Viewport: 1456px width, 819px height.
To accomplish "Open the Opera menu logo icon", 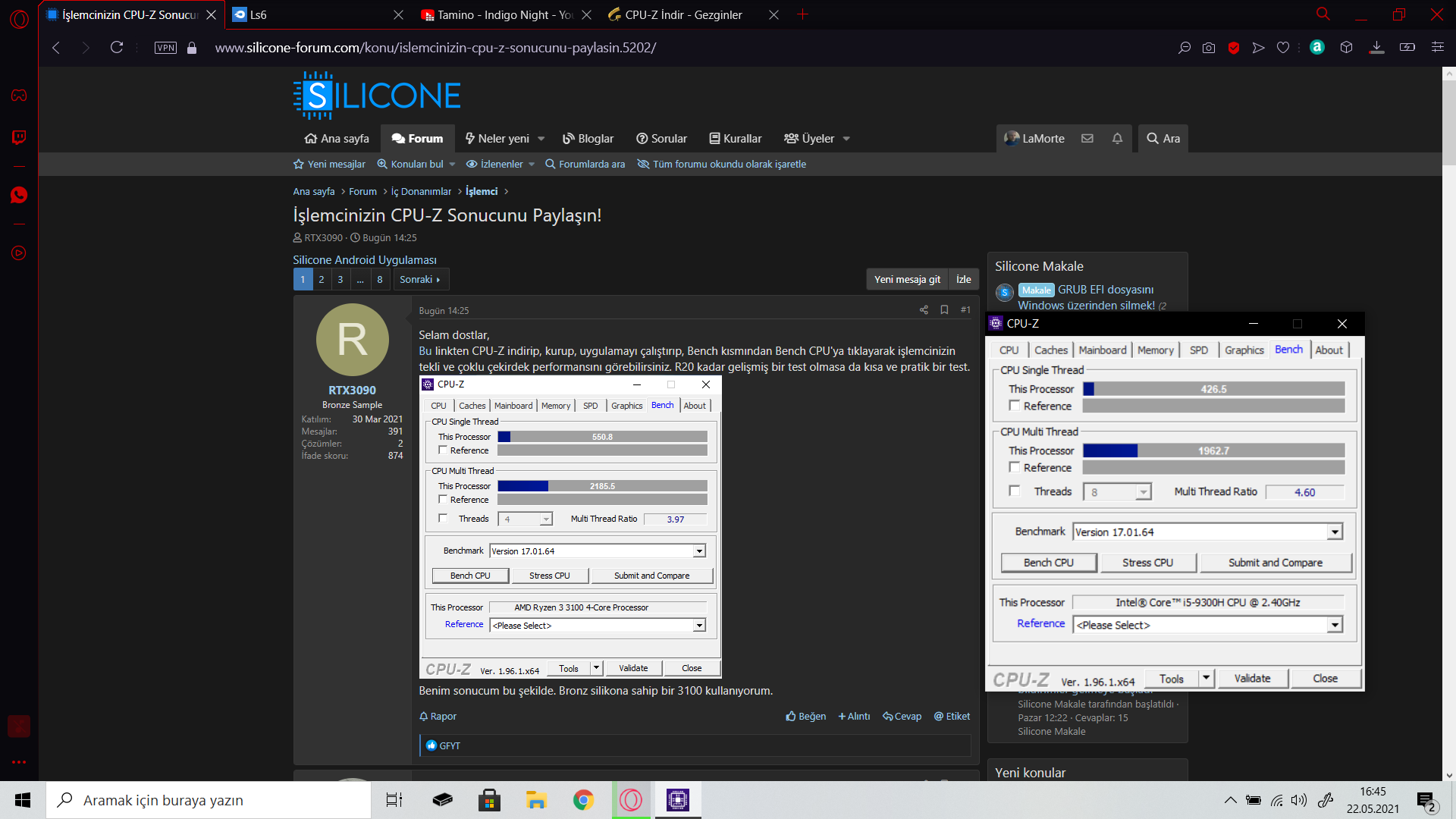I will 19,18.
